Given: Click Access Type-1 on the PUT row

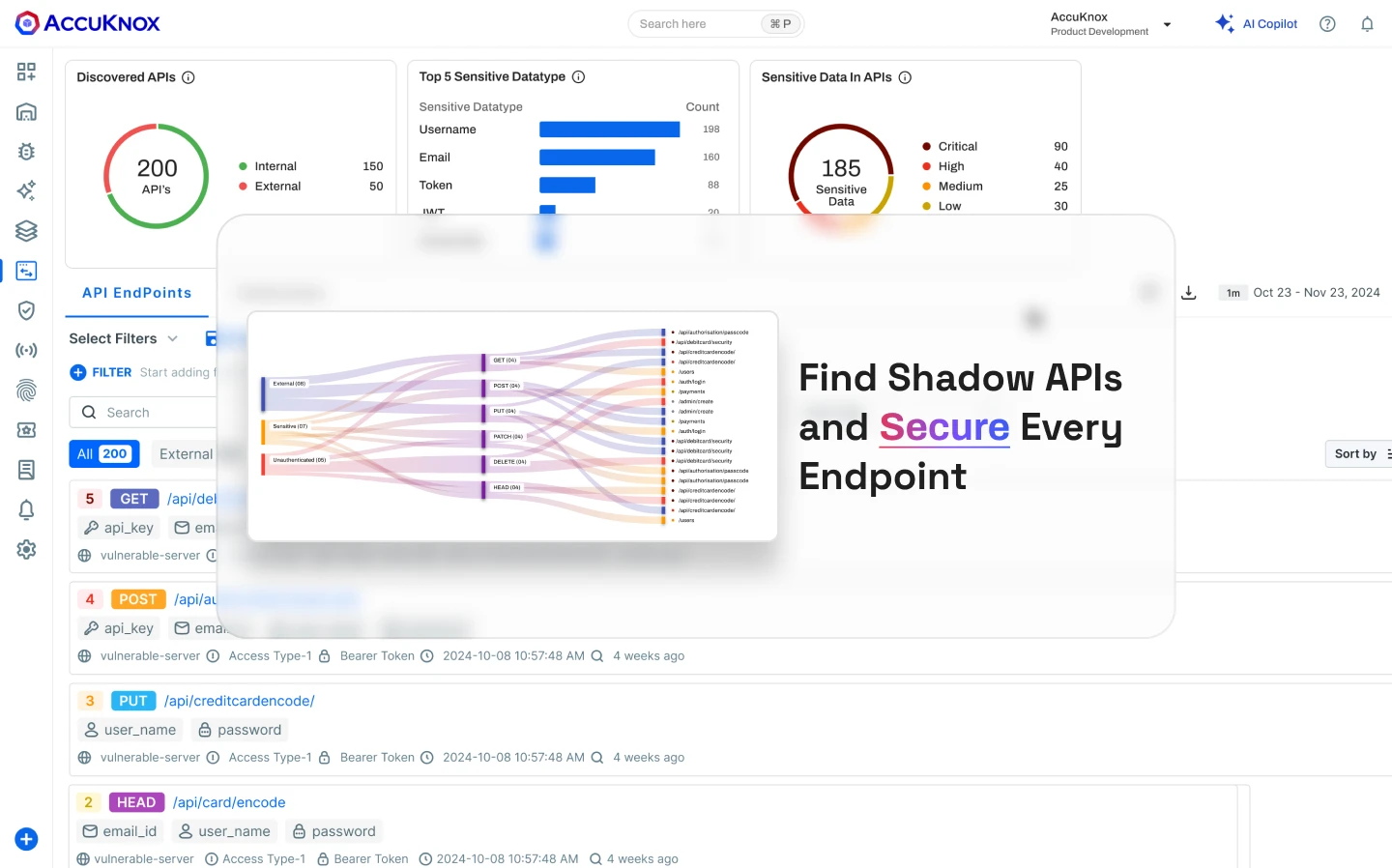Looking at the screenshot, I should tap(270, 758).
